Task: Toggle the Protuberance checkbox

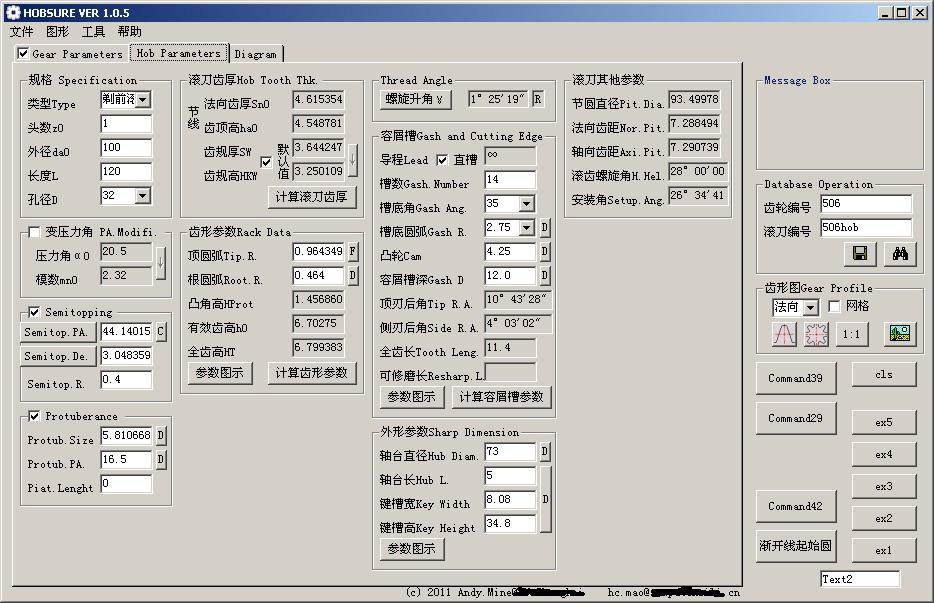Action: pyautogui.click(x=35, y=416)
